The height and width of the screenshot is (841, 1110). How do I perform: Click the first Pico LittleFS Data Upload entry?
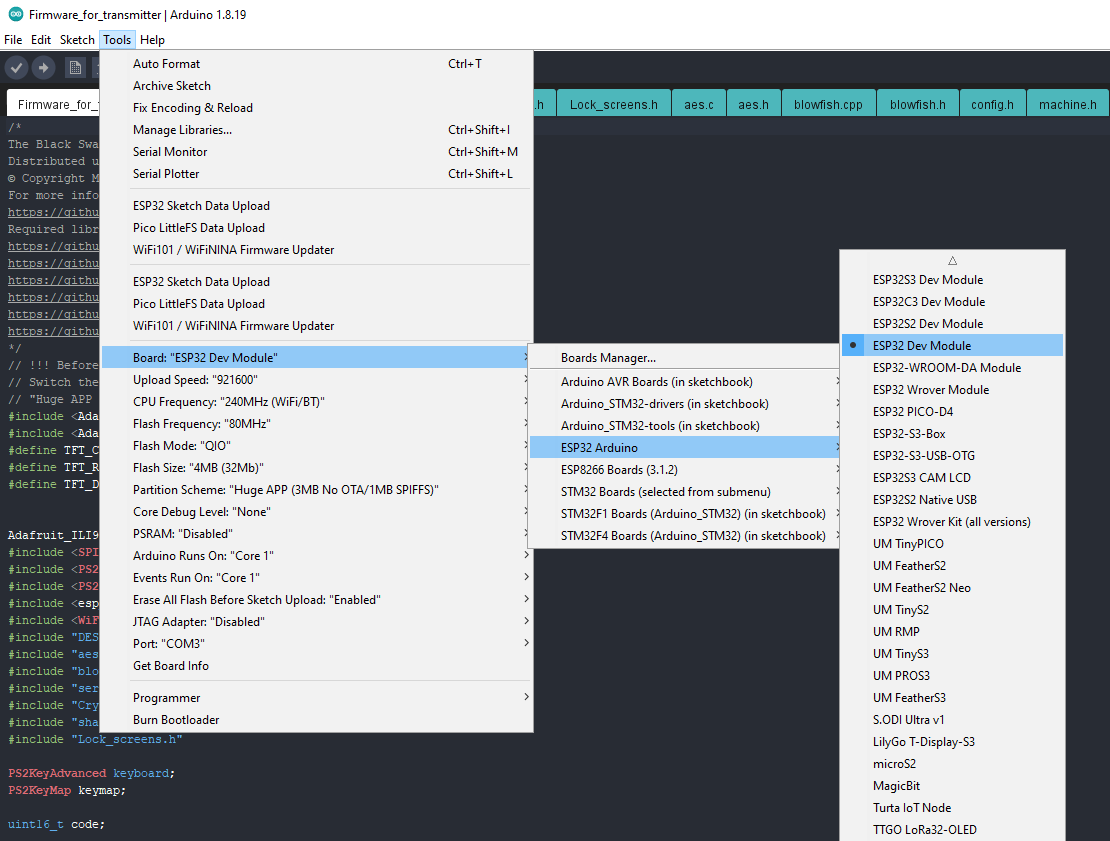coord(316,227)
